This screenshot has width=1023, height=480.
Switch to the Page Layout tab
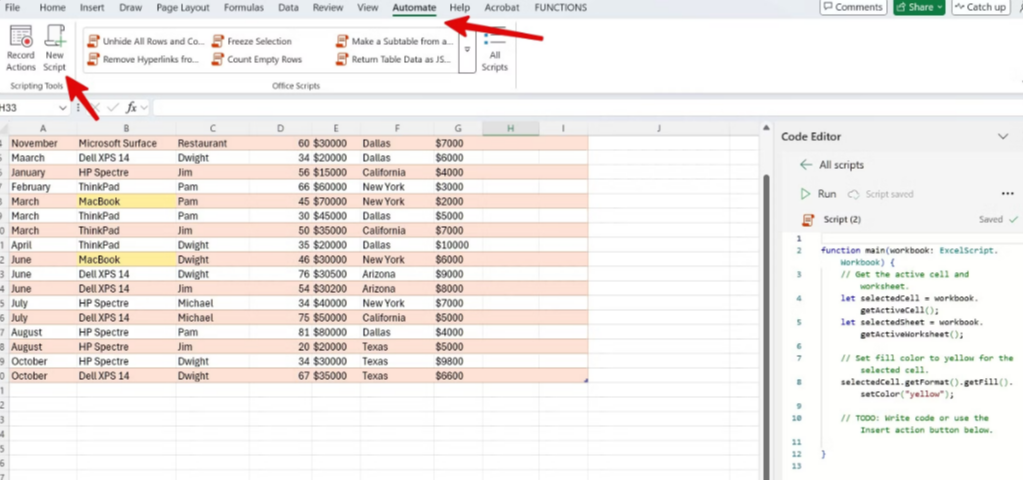coord(183,8)
